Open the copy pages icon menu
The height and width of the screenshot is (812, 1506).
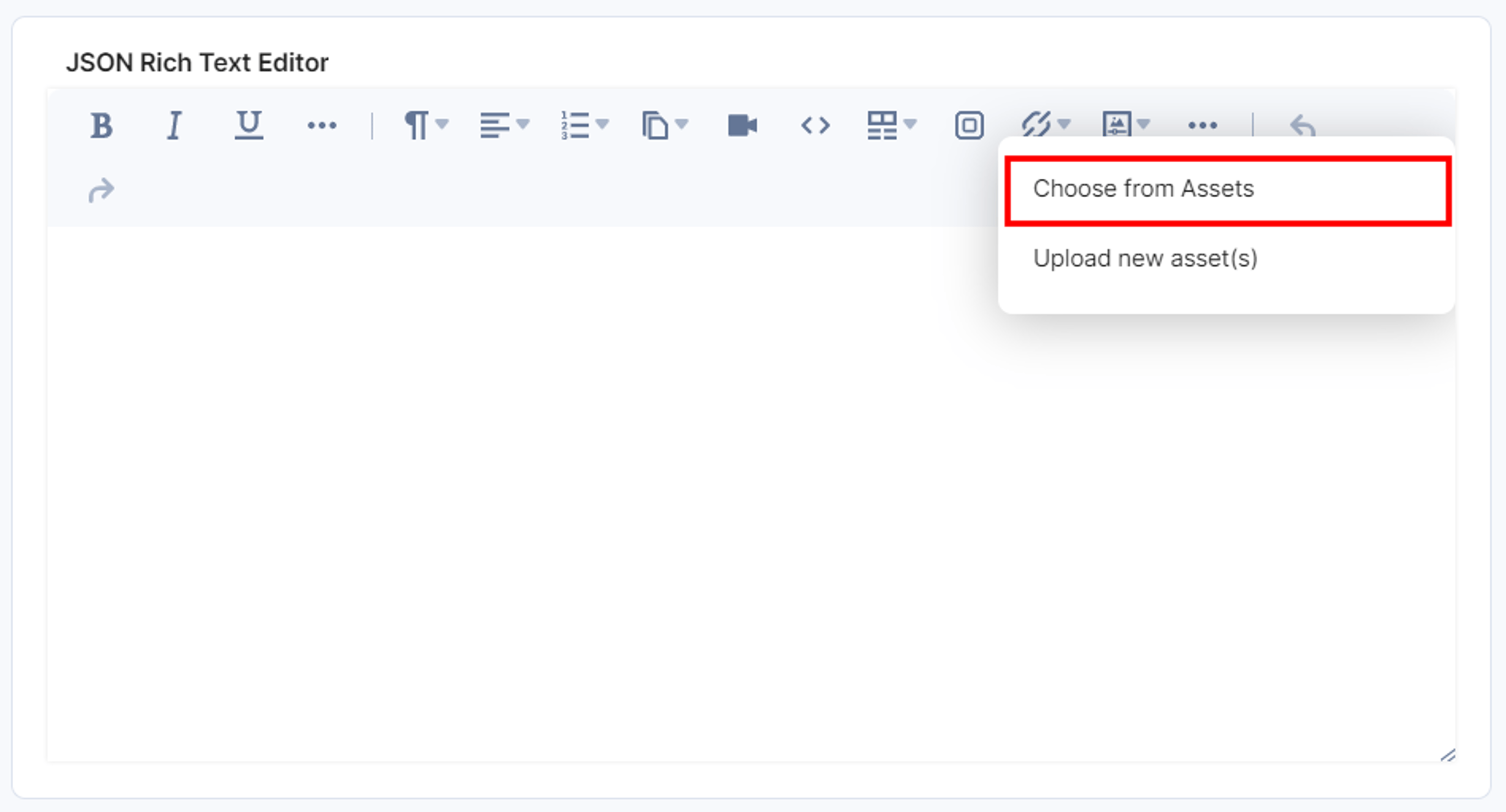tap(655, 125)
